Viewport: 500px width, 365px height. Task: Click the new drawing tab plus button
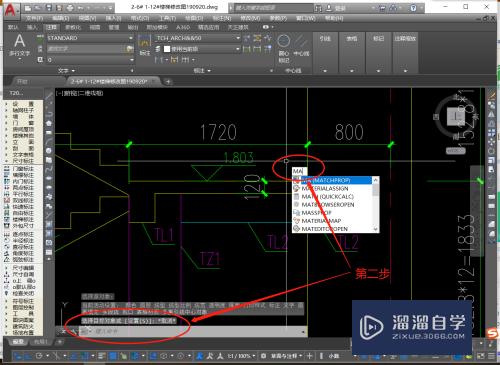click(168, 81)
